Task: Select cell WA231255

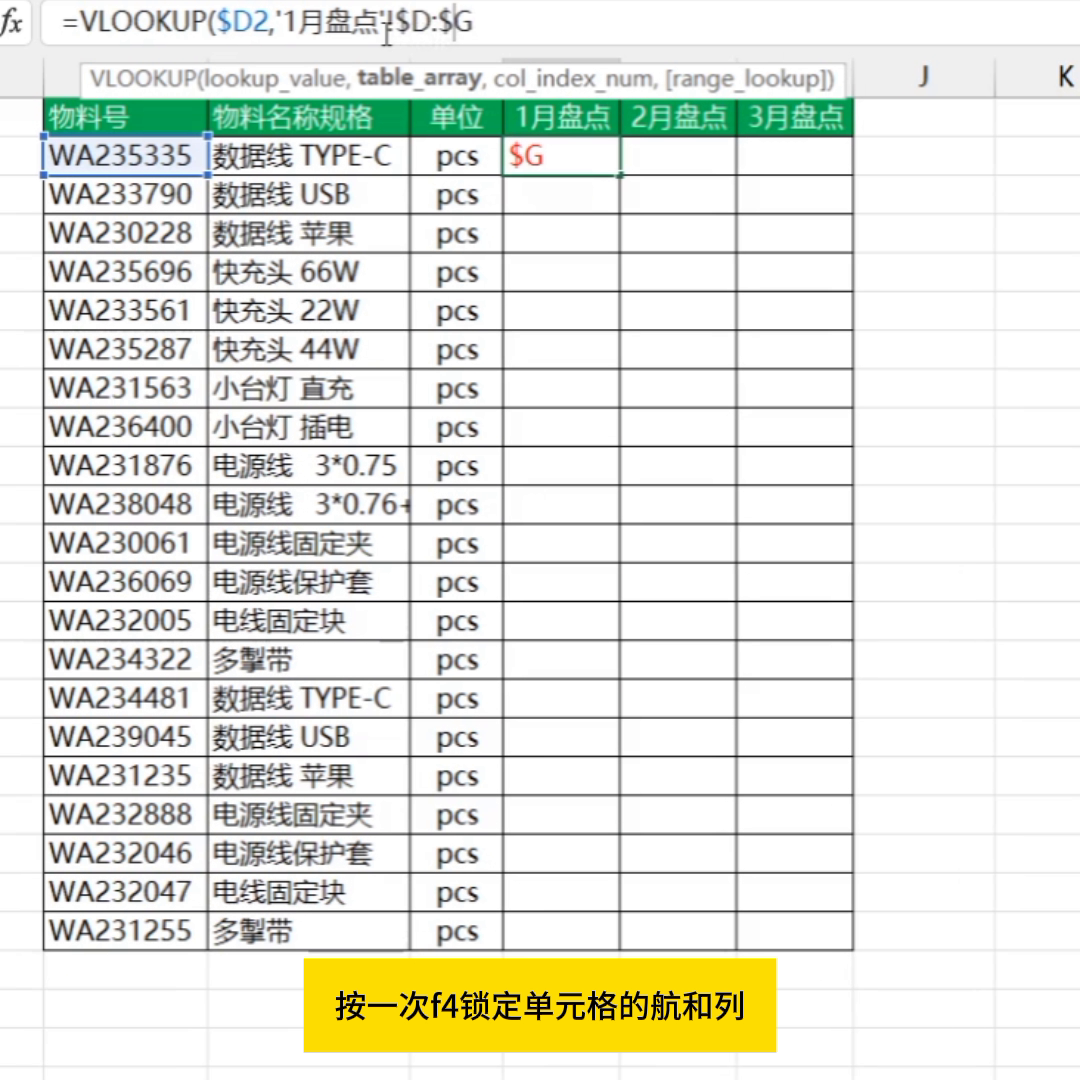Action: click(125, 931)
